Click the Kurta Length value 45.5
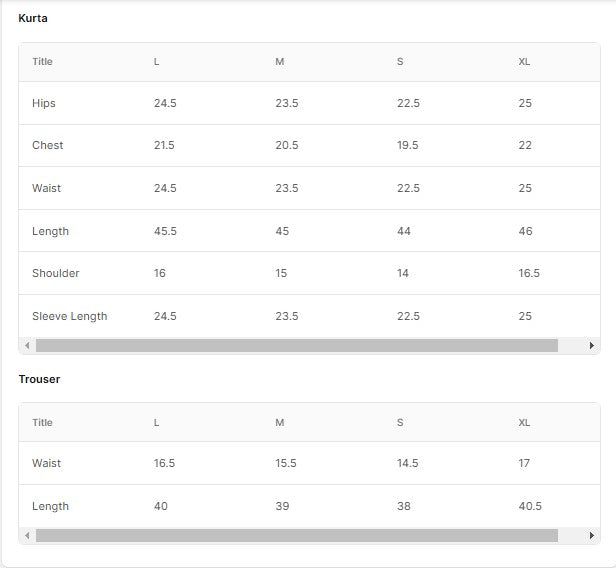Viewport: 616px width, 568px height. pyautogui.click(x=165, y=231)
